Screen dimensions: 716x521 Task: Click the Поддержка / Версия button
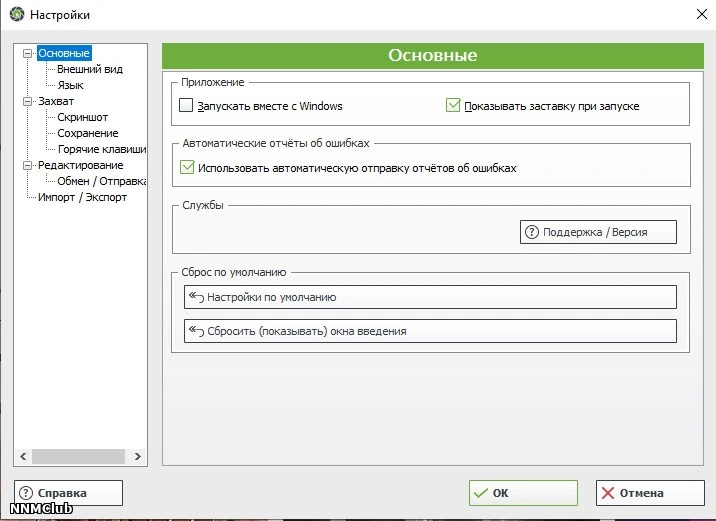click(598, 232)
